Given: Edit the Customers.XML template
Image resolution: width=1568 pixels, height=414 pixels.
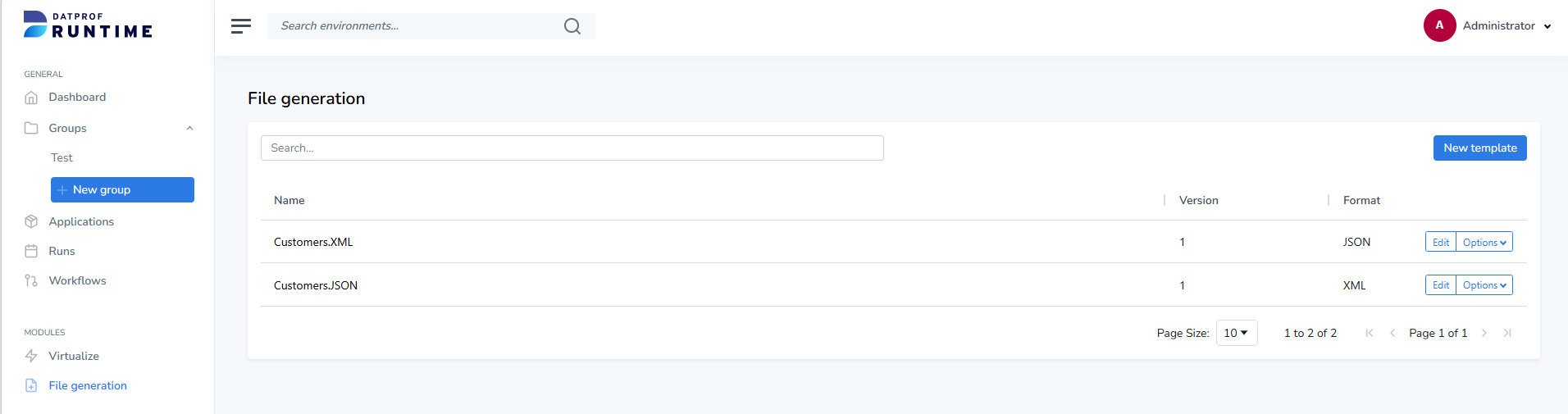Looking at the screenshot, I should click(1440, 242).
